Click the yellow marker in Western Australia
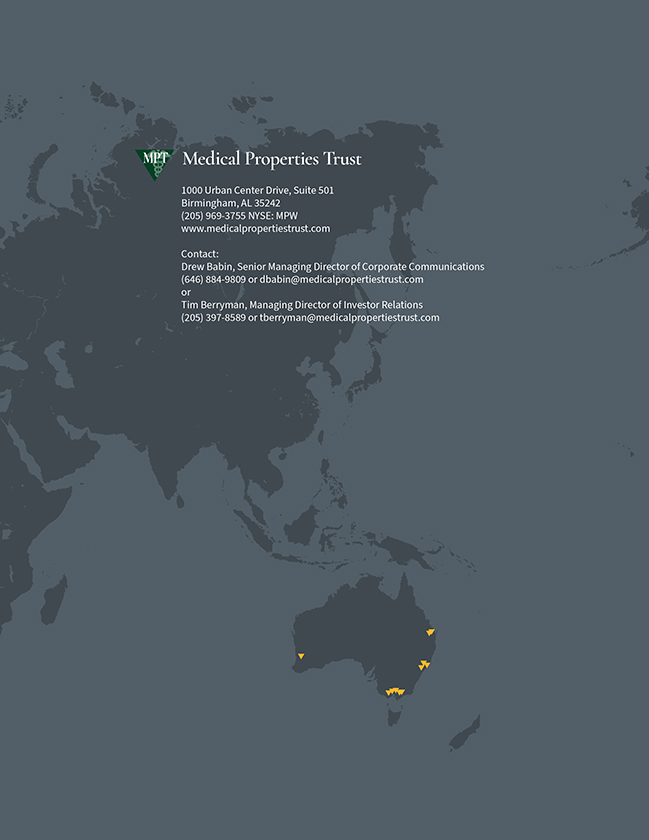Screen dimensions: 649x840 300,657
